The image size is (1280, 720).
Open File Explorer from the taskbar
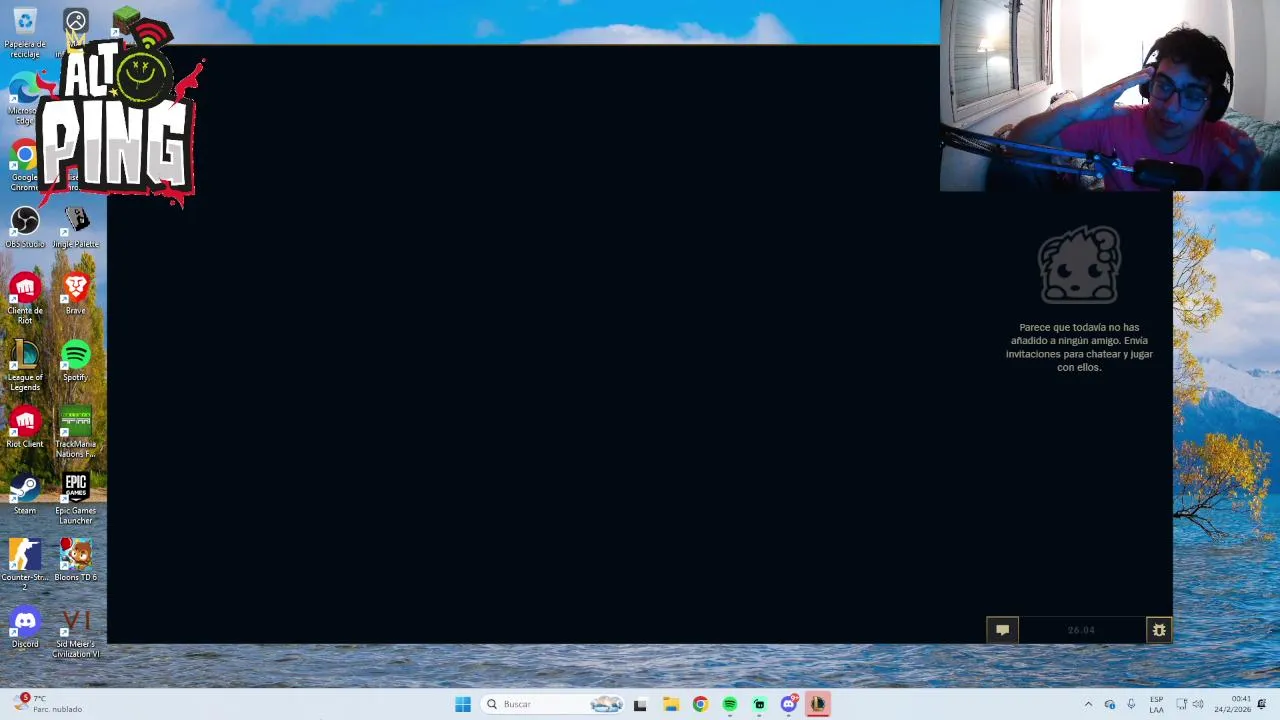(670, 704)
